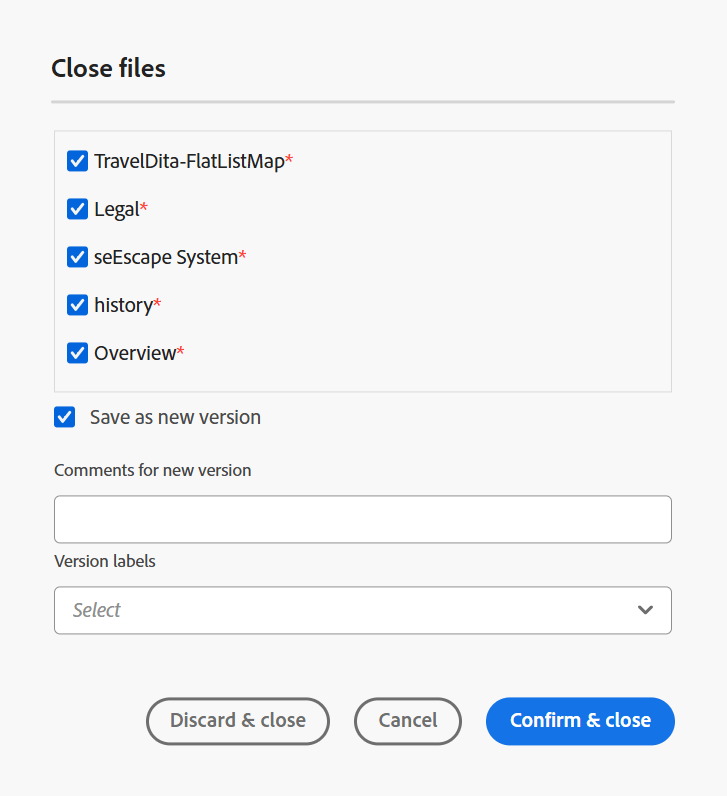Viewport: 727px width, 796px height.
Task: Open the Version labels Select dropdown
Action: click(x=350, y=610)
